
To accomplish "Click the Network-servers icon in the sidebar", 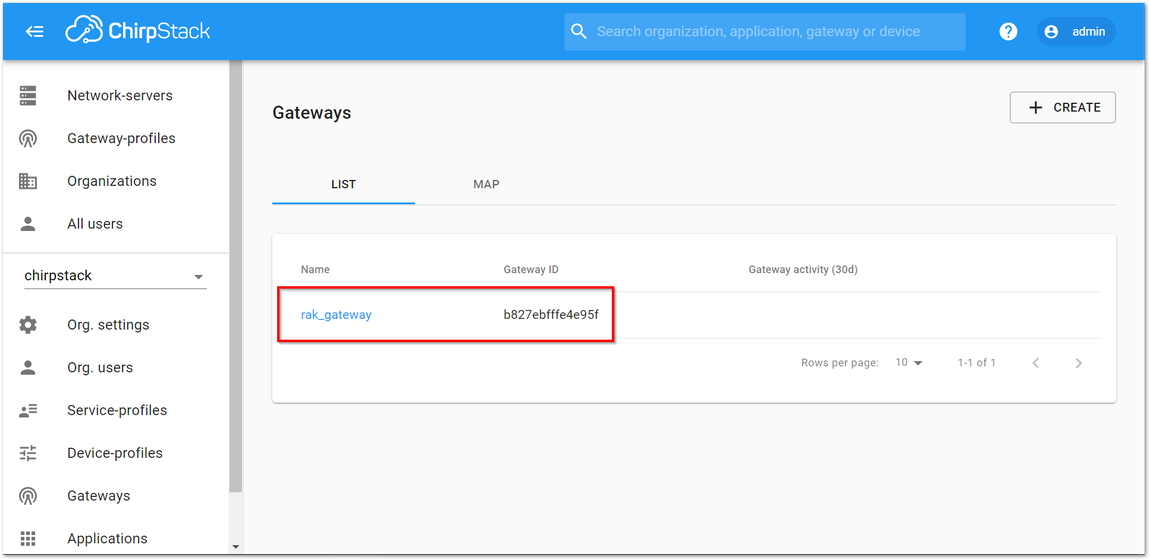I will pyautogui.click(x=28, y=96).
